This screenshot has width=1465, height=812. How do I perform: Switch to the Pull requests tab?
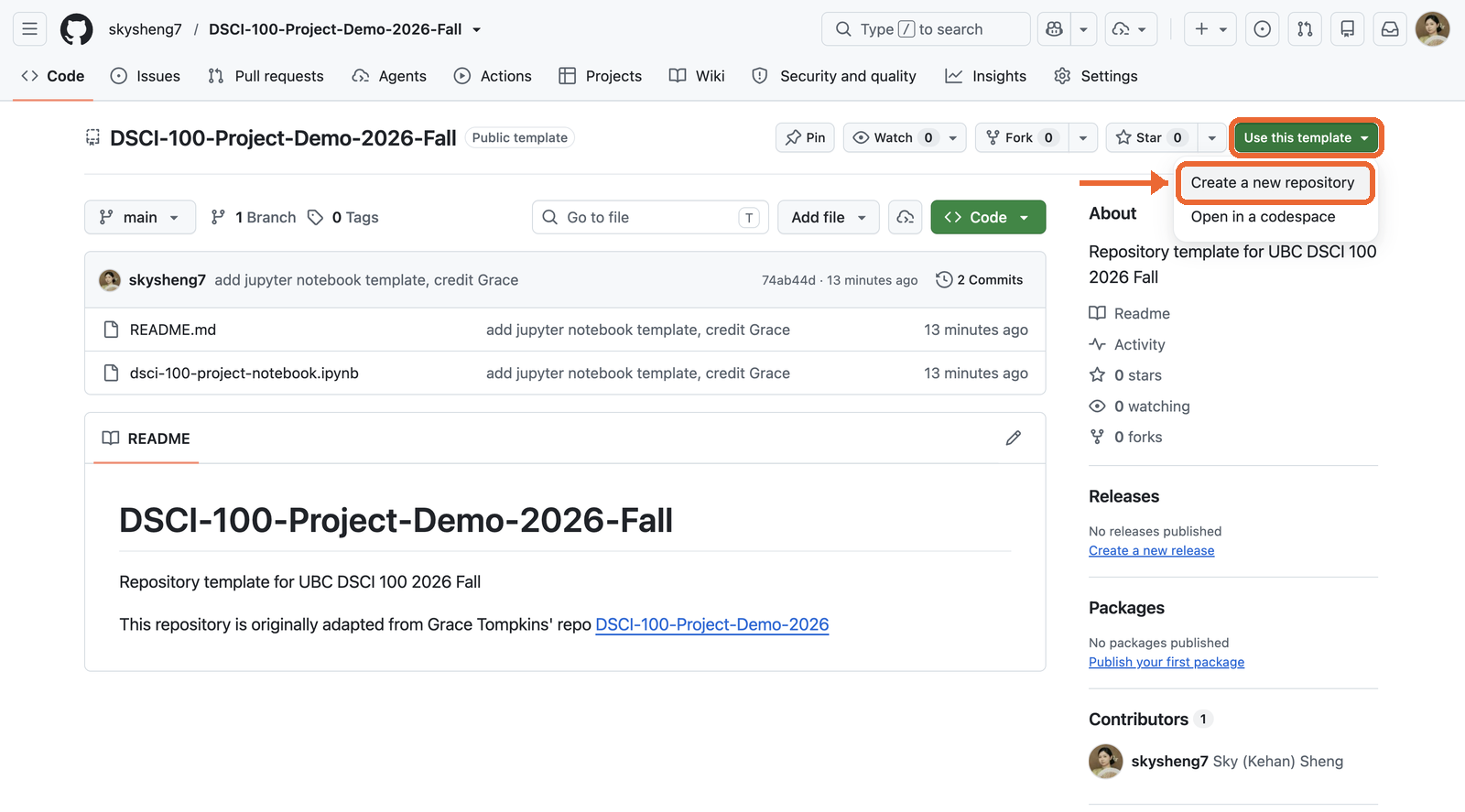(266, 76)
